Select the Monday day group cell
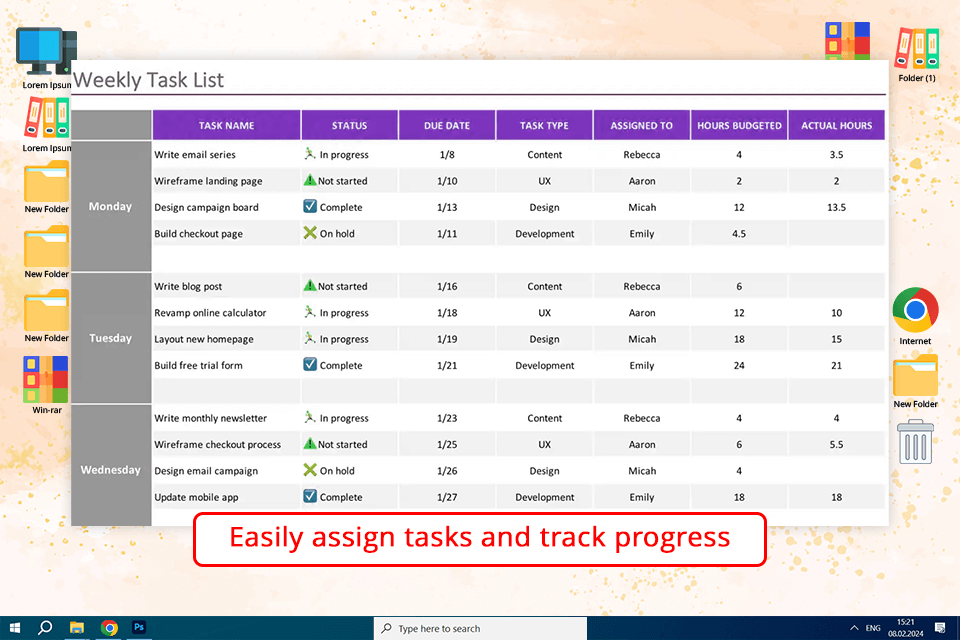Image resolution: width=960 pixels, height=640 pixels. (111, 206)
